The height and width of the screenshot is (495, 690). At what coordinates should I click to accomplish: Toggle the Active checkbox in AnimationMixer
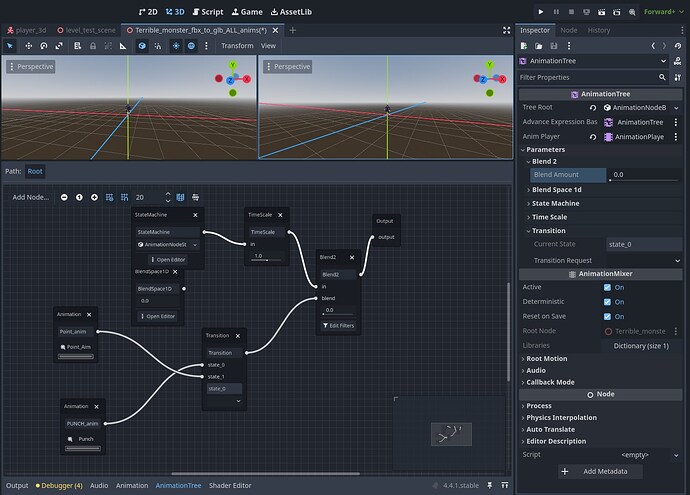(x=607, y=287)
